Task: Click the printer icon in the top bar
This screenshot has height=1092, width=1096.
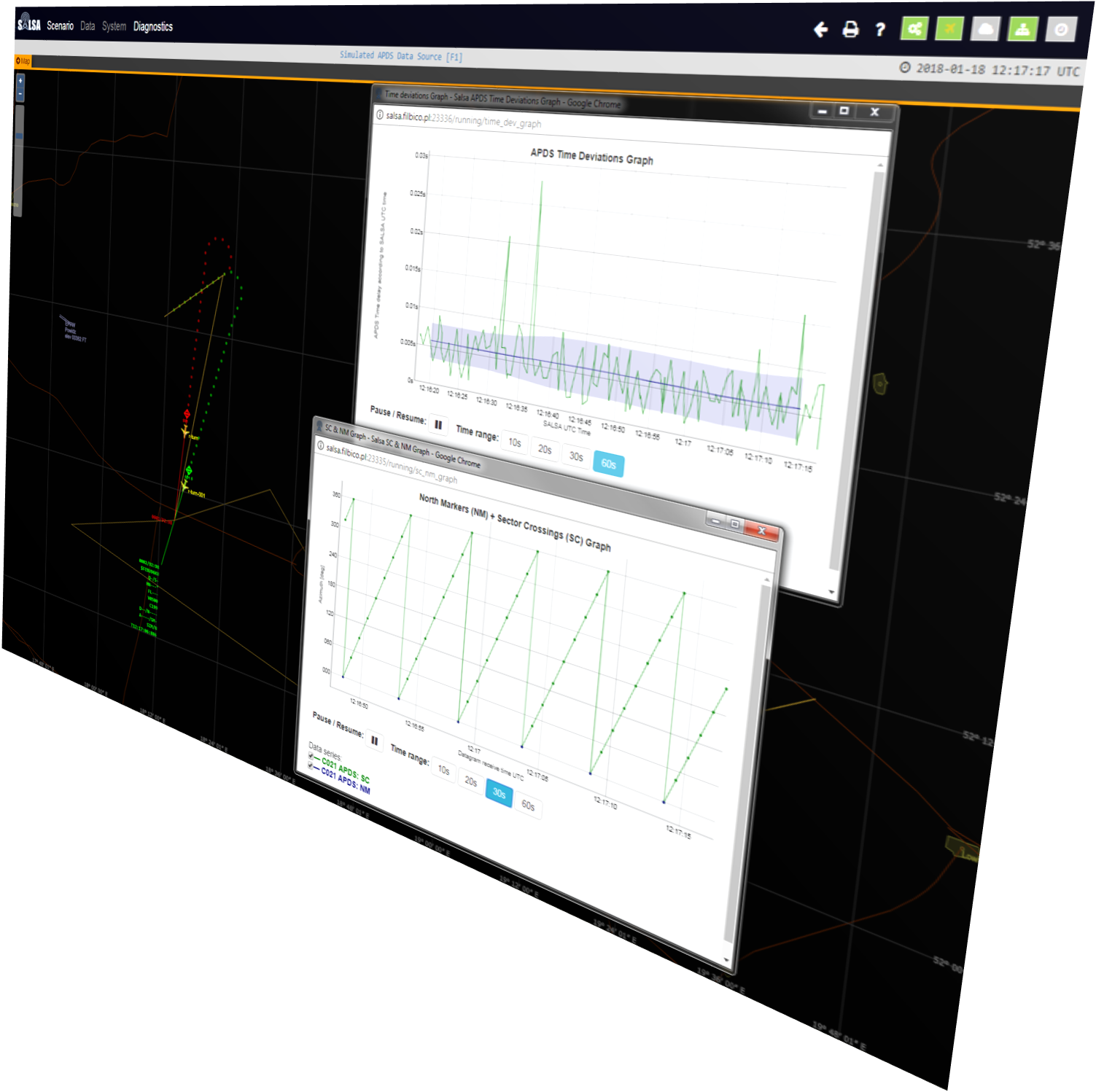Action: (850, 29)
